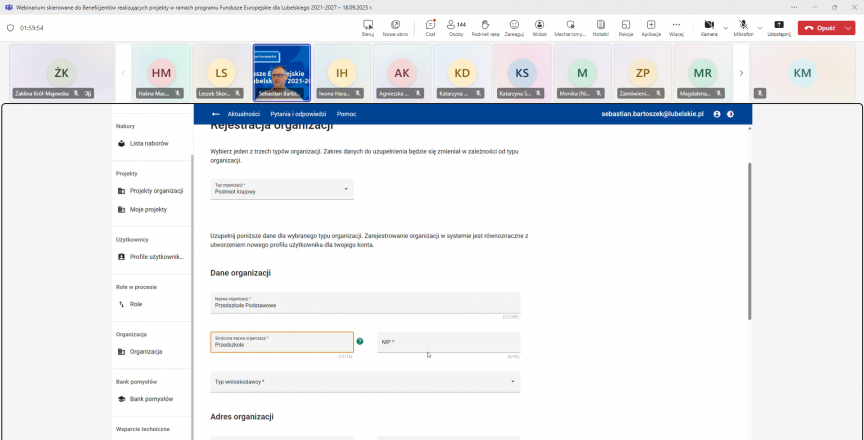Click the back arrow in blue header
The image size is (864, 440).
pos(215,114)
